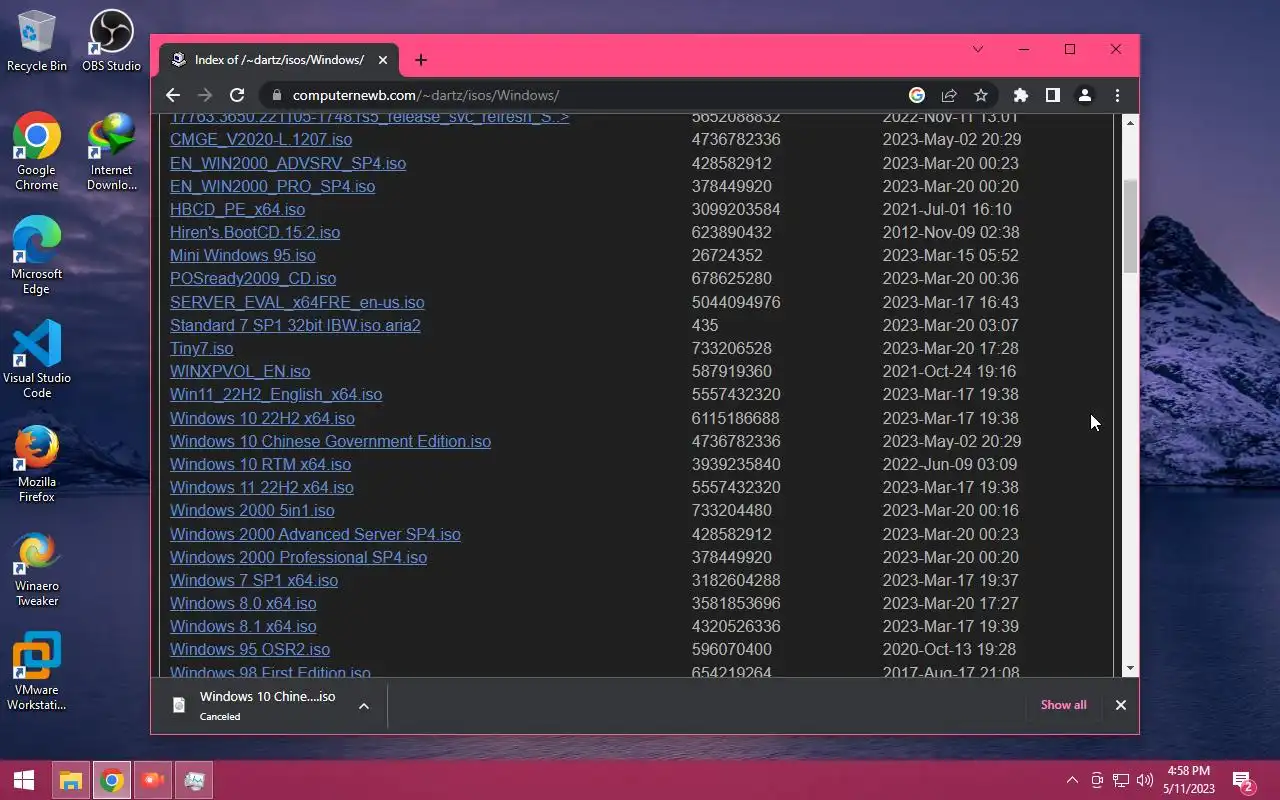This screenshot has height=800, width=1280.
Task: Launch VMware Workstation desktop shortcut
Action: (x=37, y=672)
